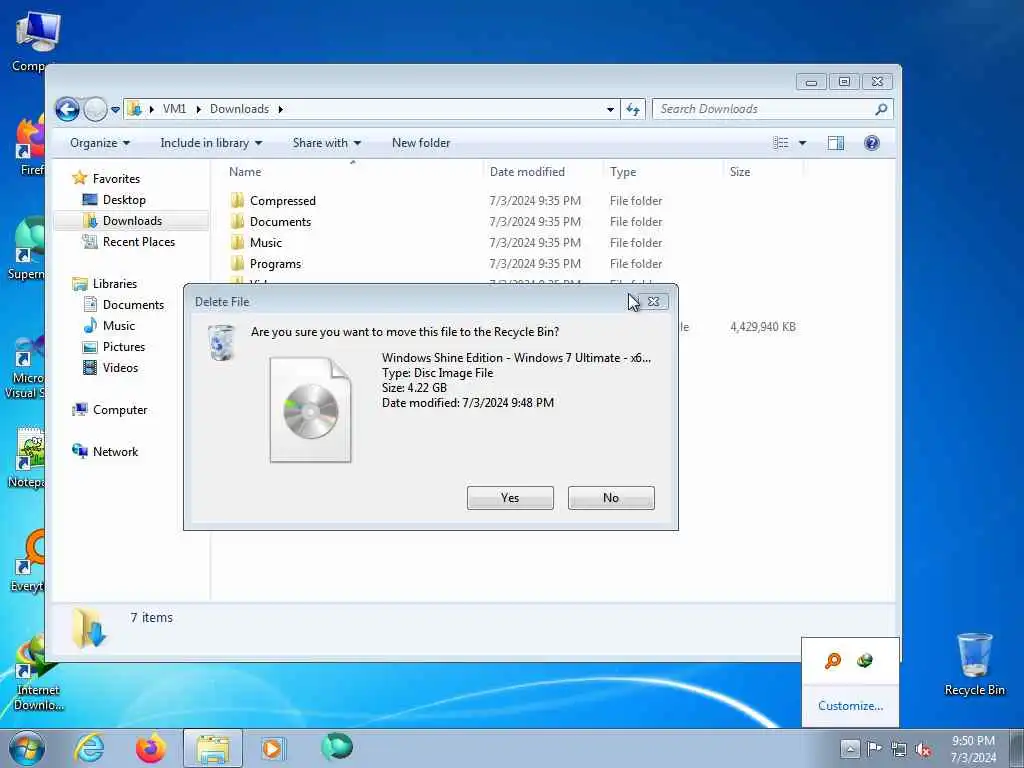Open Explorer help
Screen dimensions: 1024x768
871,143
